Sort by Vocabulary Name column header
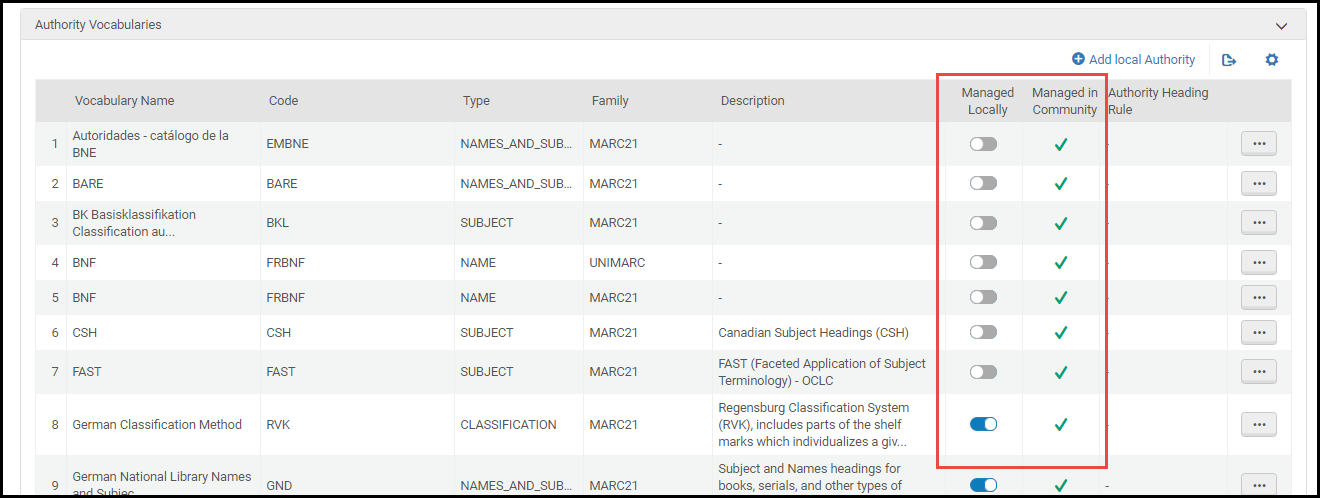The height and width of the screenshot is (498, 1320). (124, 101)
